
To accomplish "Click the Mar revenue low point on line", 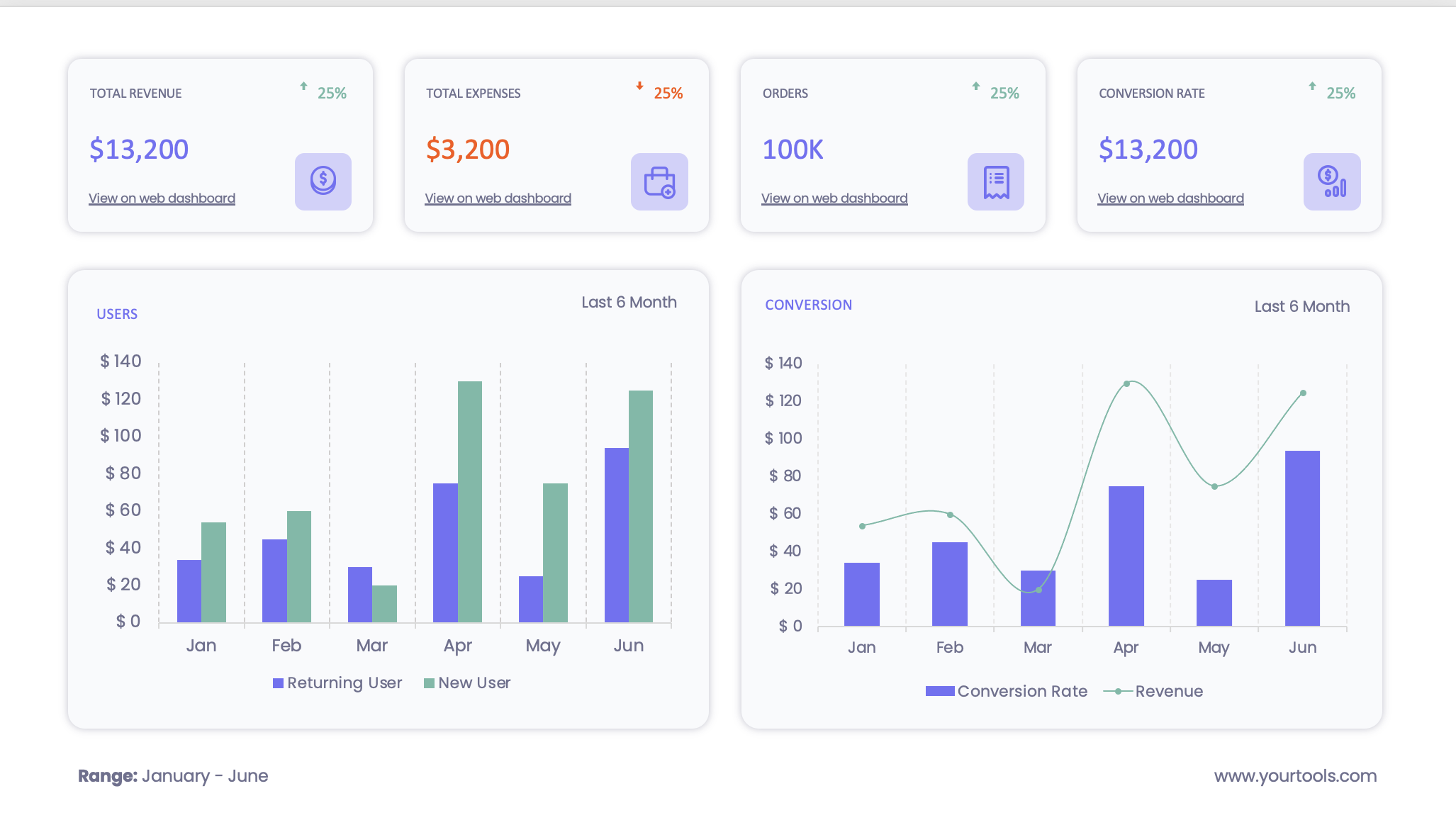I will click(x=1038, y=590).
